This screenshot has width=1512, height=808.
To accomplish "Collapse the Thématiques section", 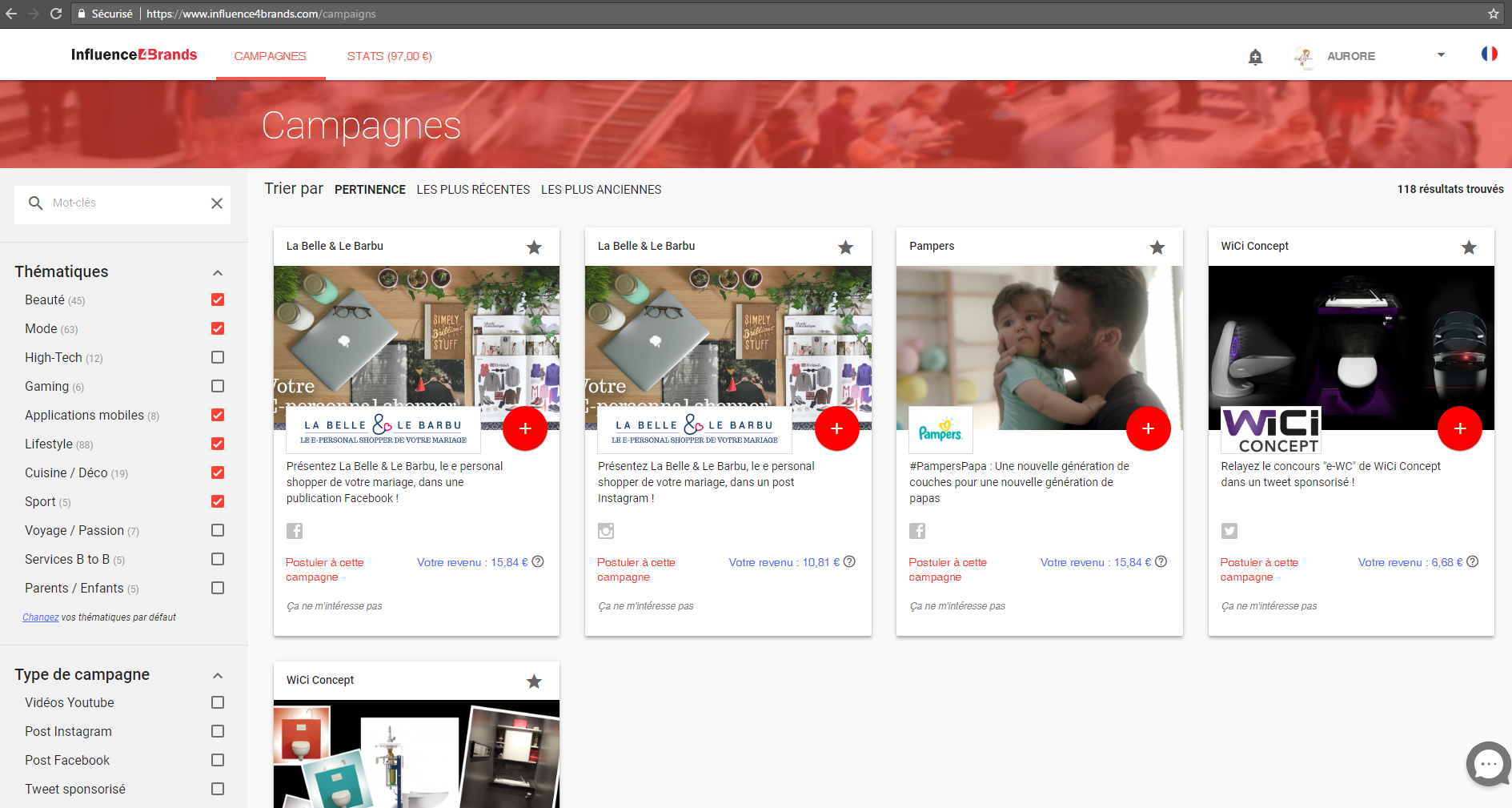I will 218,273.
